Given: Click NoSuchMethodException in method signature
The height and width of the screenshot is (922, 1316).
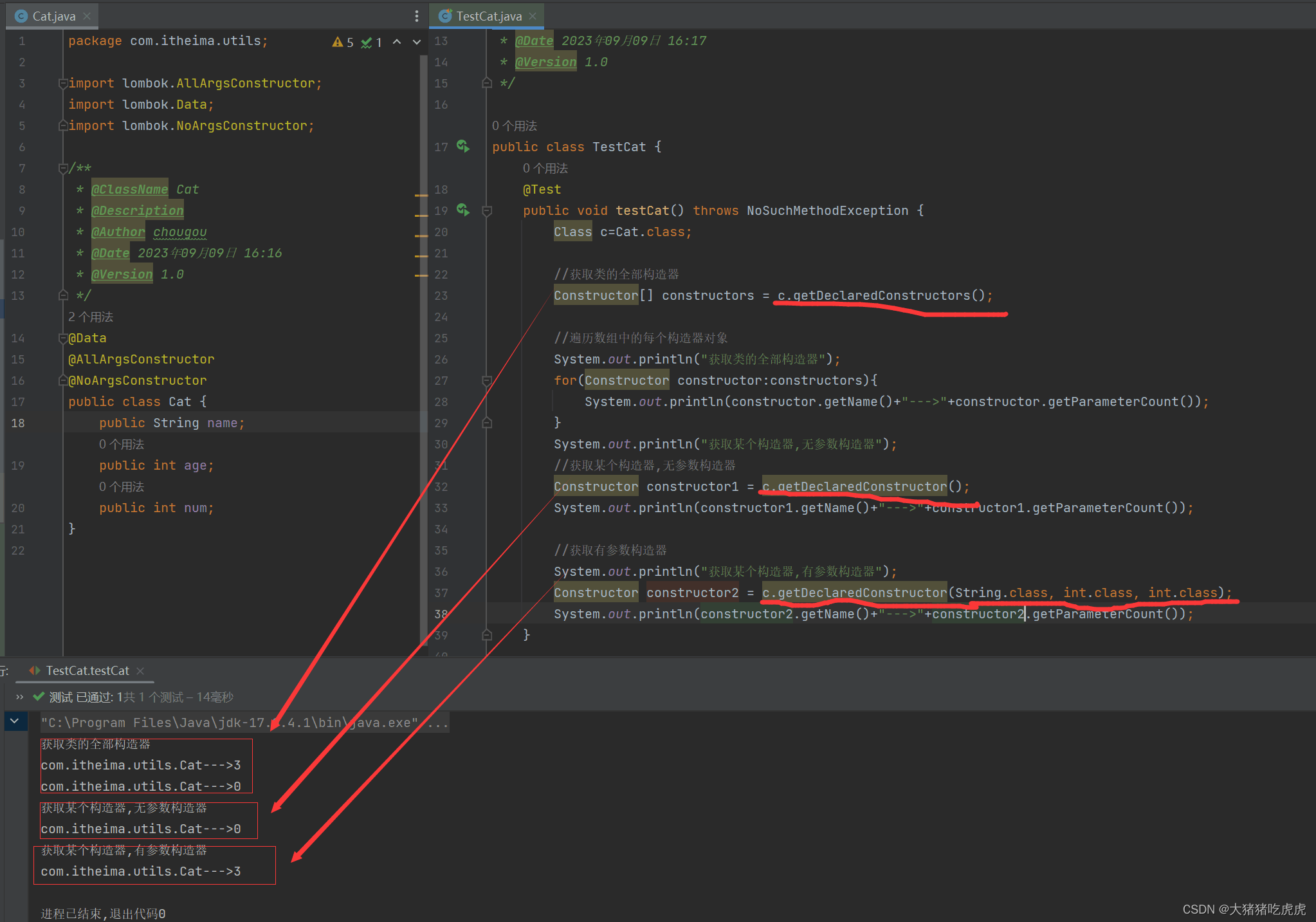Looking at the screenshot, I should tap(827, 210).
